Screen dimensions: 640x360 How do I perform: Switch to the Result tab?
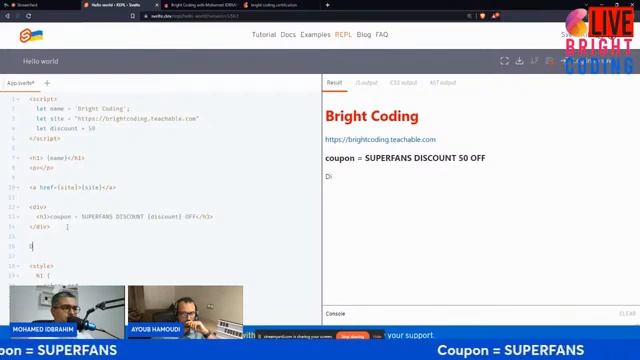pos(334,83)
